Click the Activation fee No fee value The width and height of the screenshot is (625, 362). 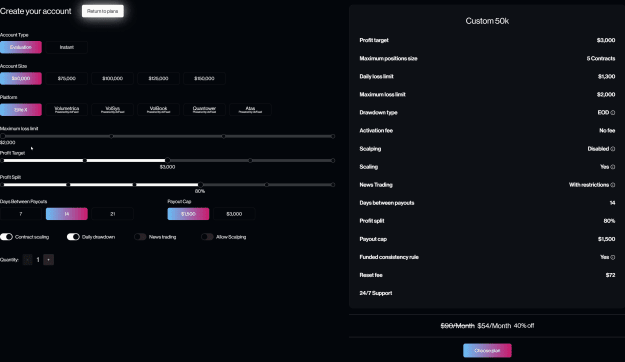pyautogui.click(x=607, y=131)
